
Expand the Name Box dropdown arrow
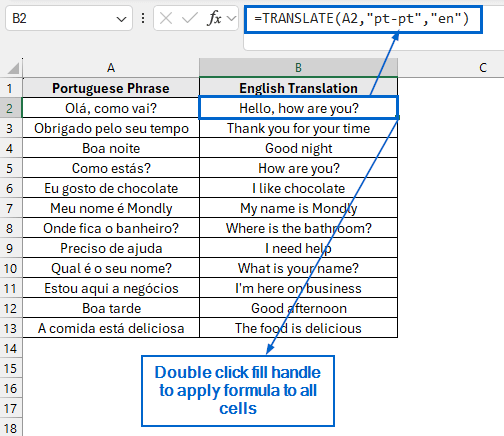pyautogui.click(x=121, y=19)
